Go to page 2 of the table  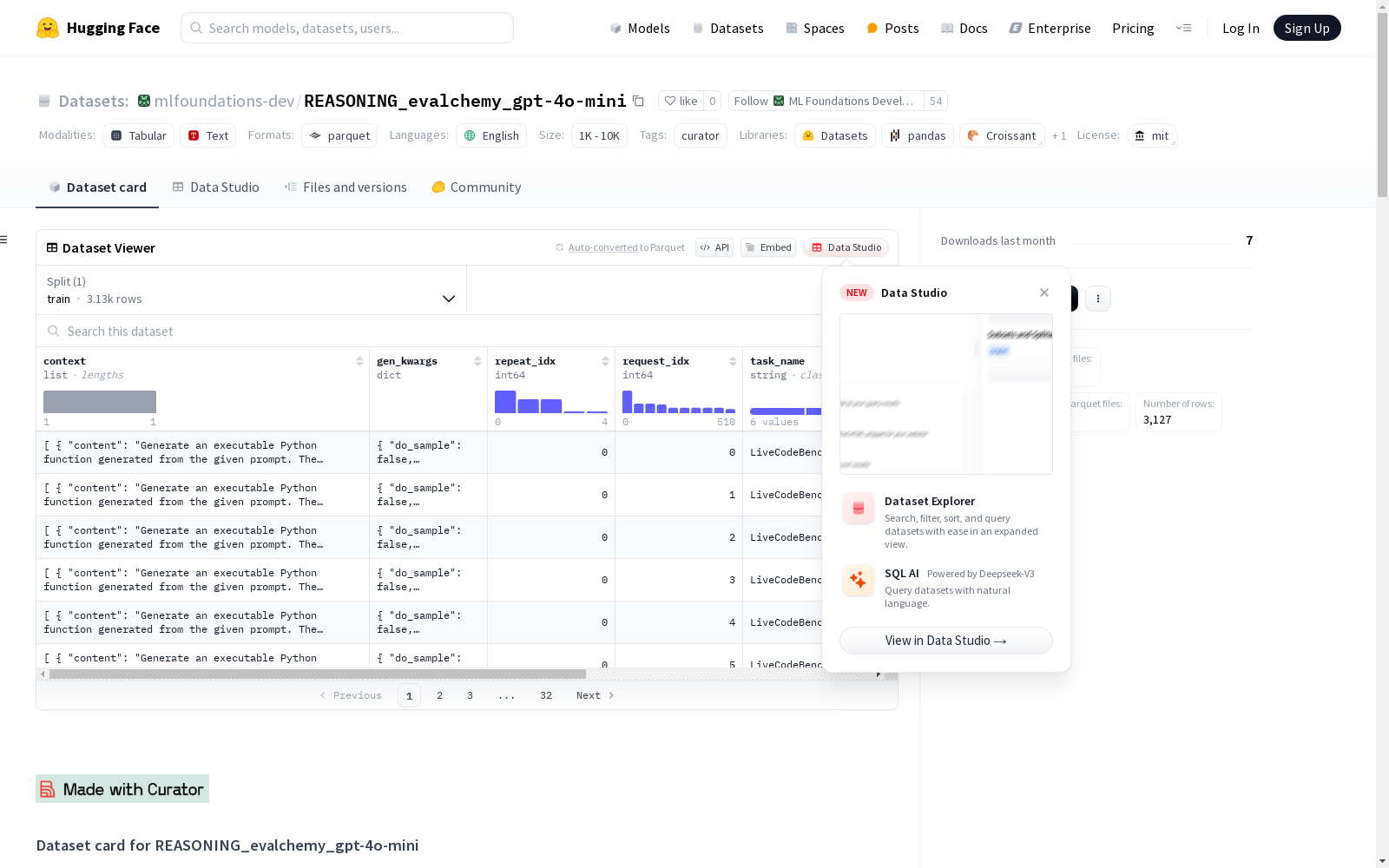click(440, 695)
